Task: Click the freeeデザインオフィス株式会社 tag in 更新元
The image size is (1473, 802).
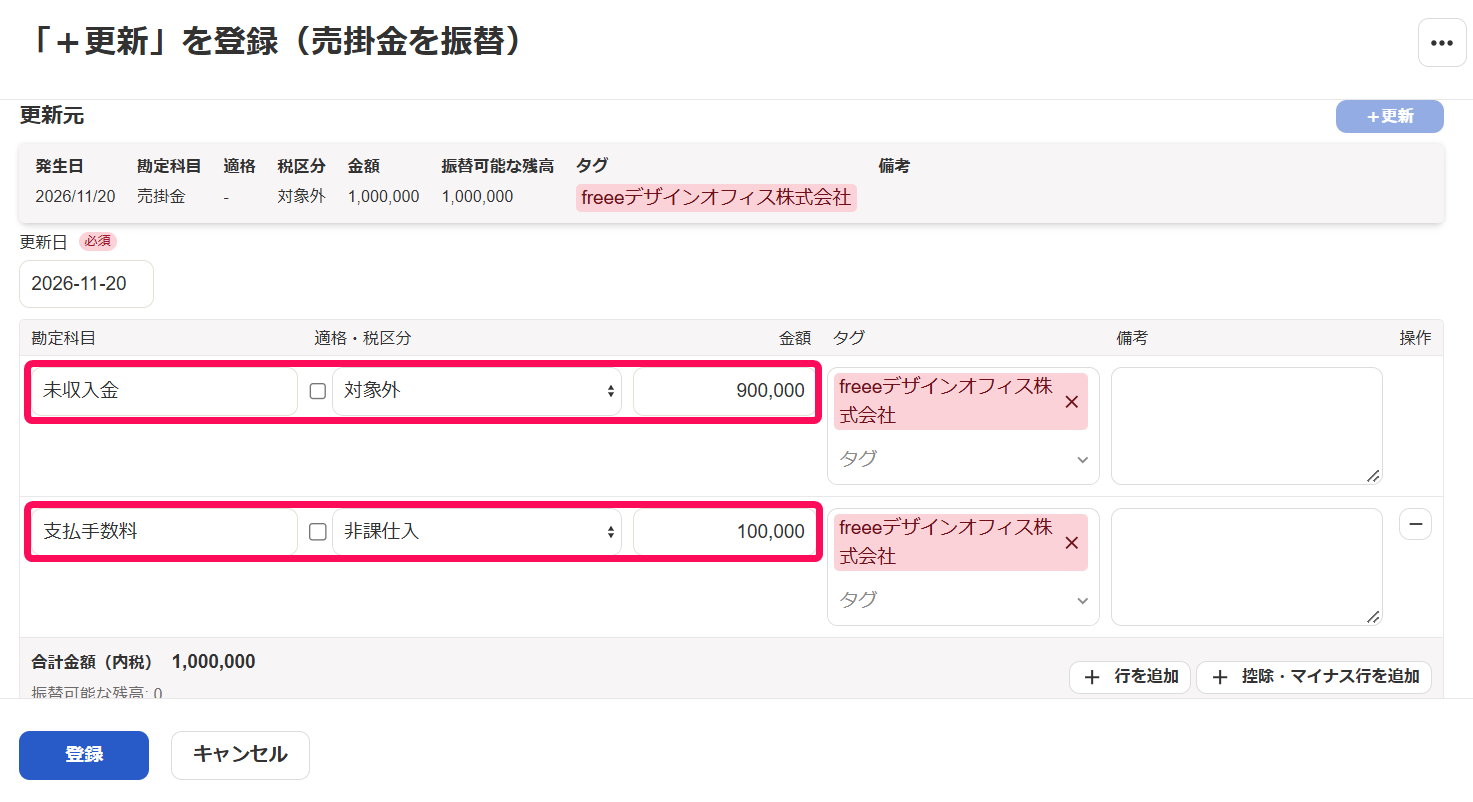Action: (x=716, y=198)
